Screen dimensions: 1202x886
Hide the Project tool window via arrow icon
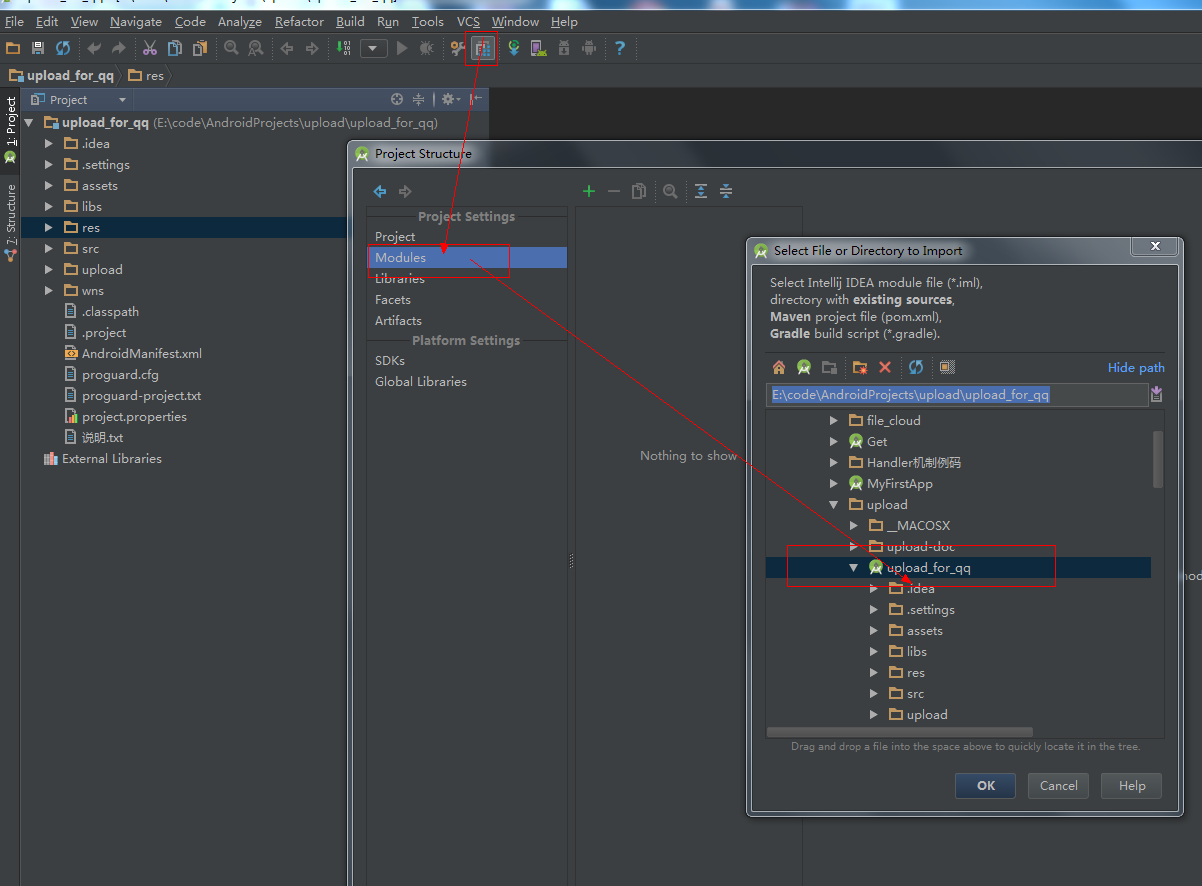476,99
